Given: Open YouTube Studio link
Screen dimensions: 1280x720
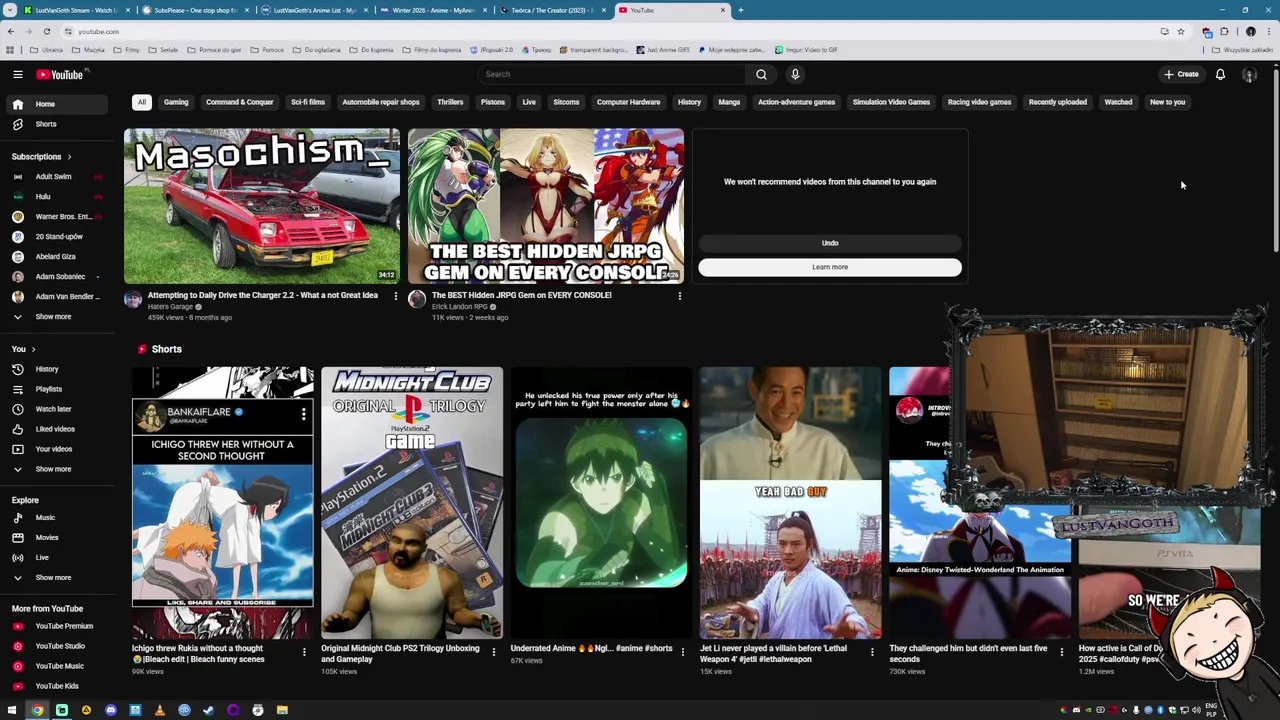Looking at the screenshot, I should point(58,646).
